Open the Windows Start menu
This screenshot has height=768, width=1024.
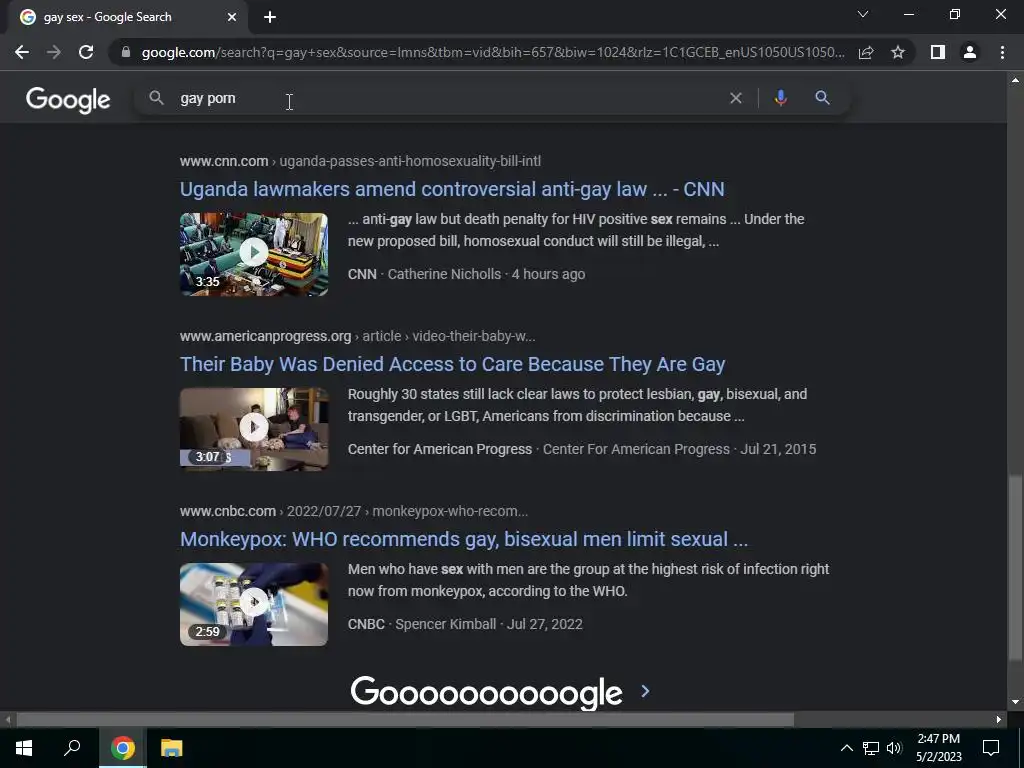(x=24, y=748)
